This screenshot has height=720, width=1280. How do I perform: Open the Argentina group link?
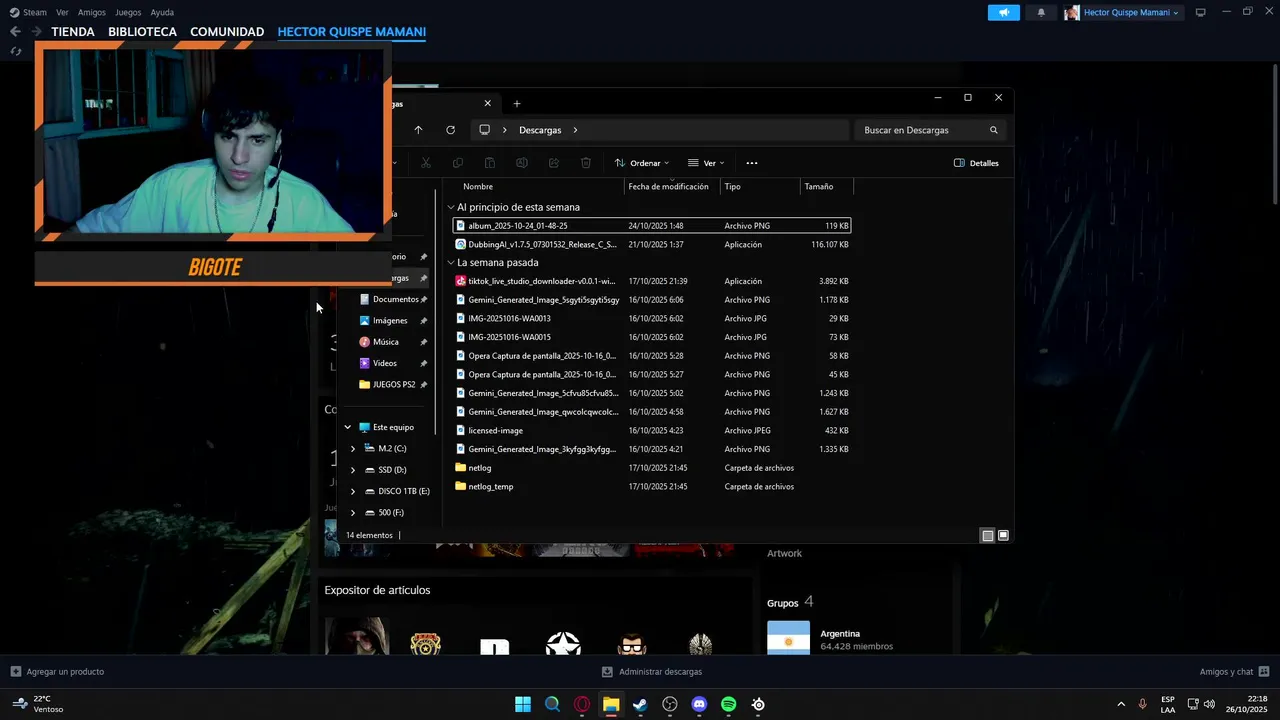tap(840, 634)
